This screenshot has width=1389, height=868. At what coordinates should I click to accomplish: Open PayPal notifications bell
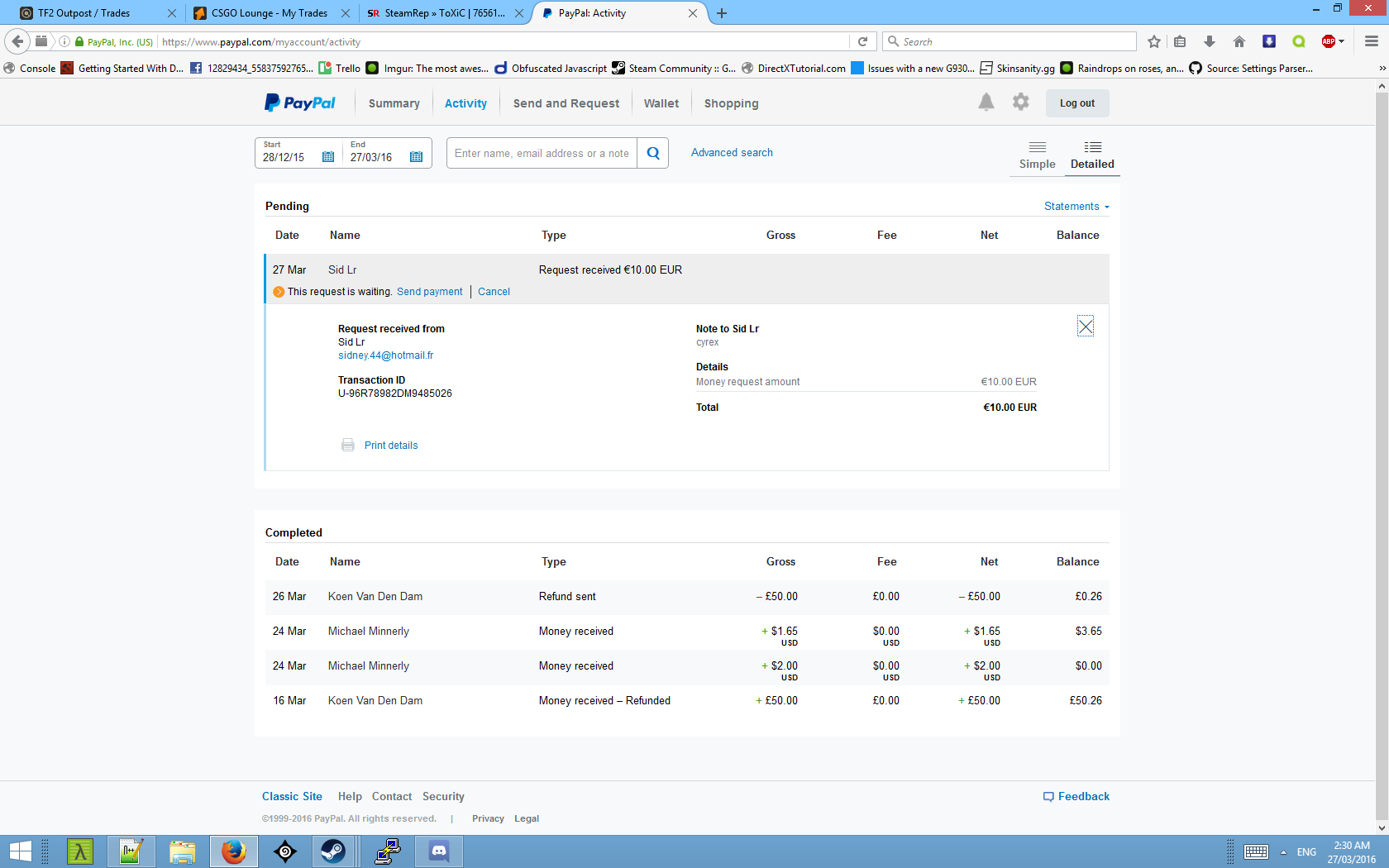986,103
